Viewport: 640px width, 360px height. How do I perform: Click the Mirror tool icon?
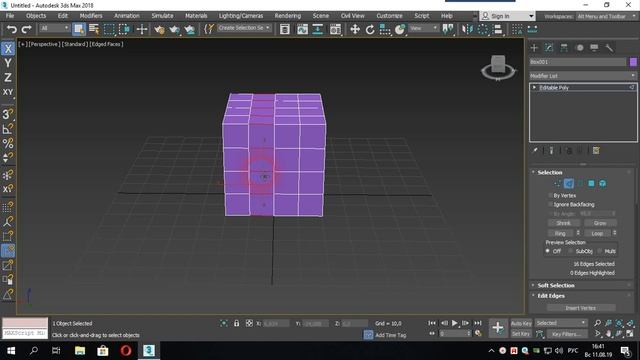pos(467,29)
